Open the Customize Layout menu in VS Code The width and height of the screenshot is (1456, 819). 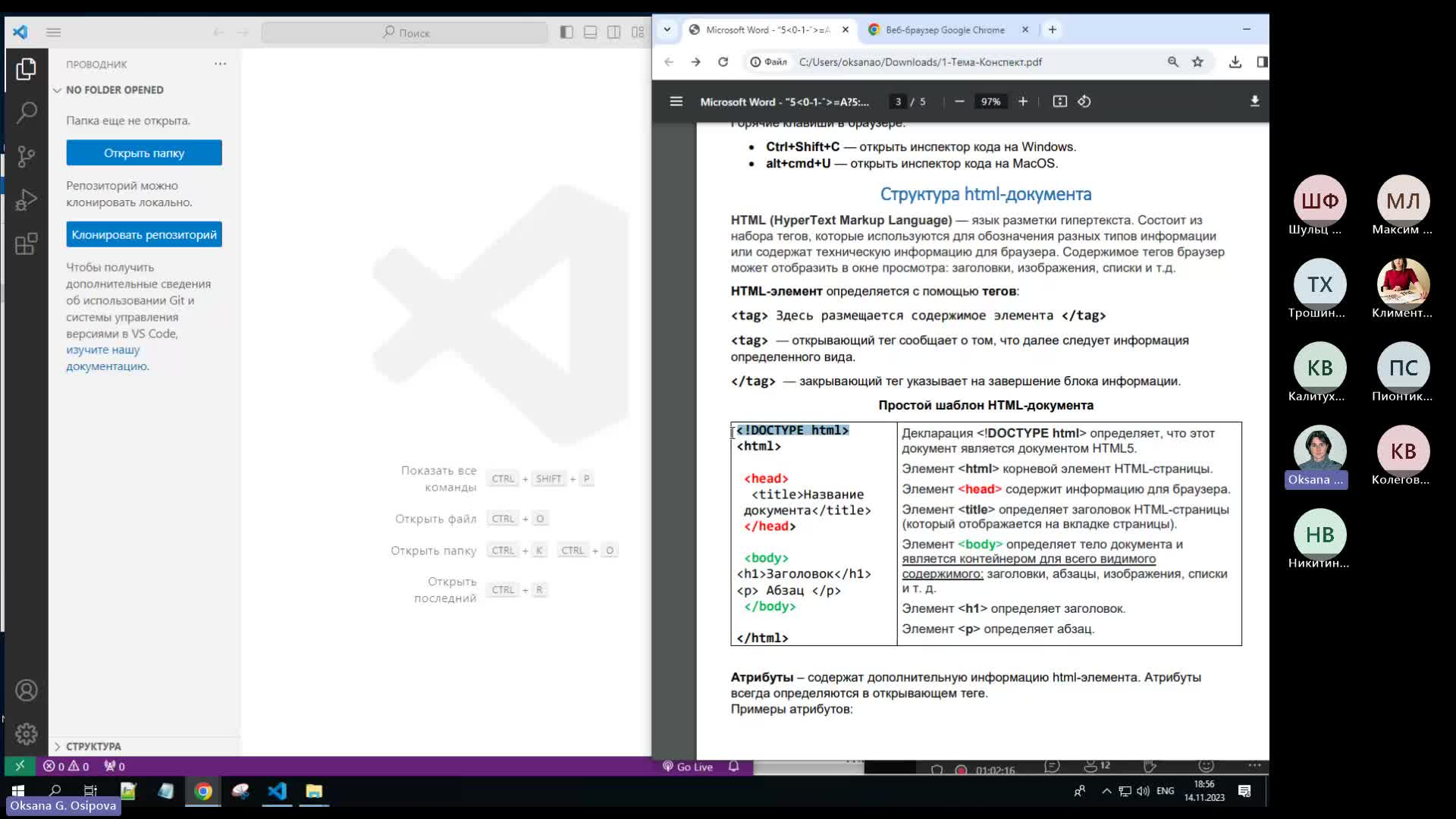tap(638, 33)
